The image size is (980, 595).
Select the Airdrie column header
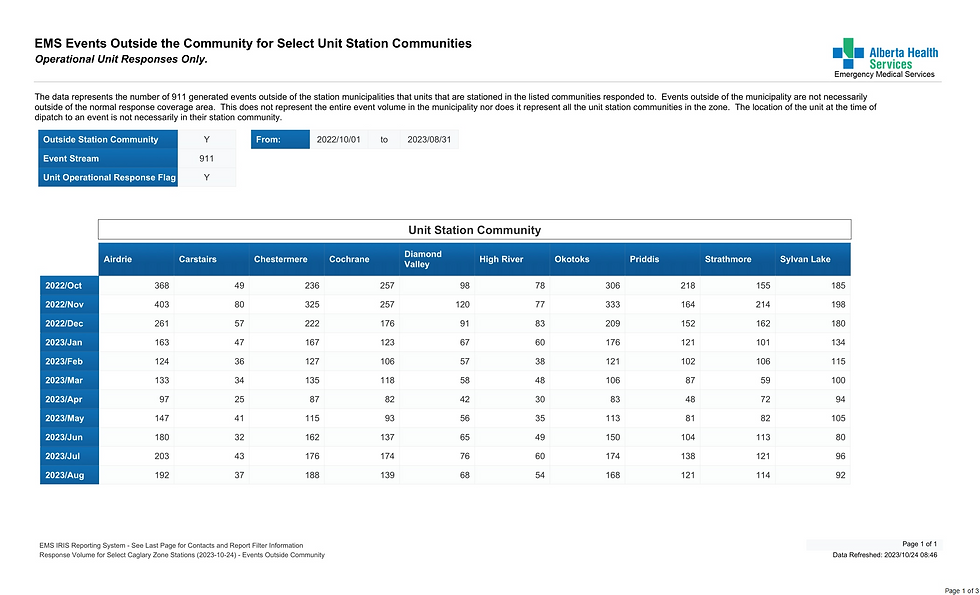click(117, 260)
